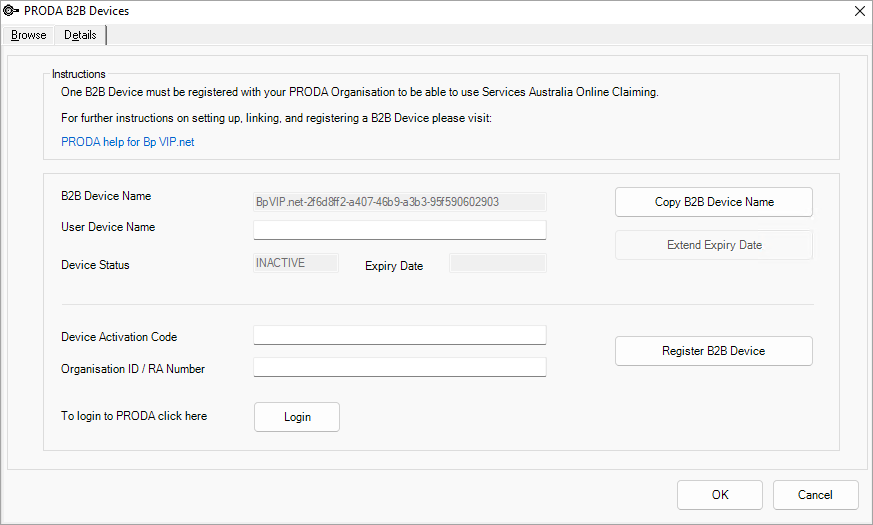Screen dimensions: 873x525
Task: Click the 'B2B Device Name' label
Action: coord(106,196)
